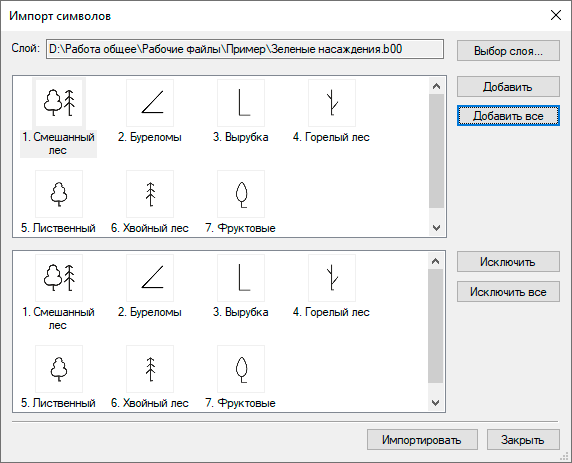572x463 pixels.
Task: Click the up arrow of the bottom list scrollbar
Action: (x=436, y=261)
